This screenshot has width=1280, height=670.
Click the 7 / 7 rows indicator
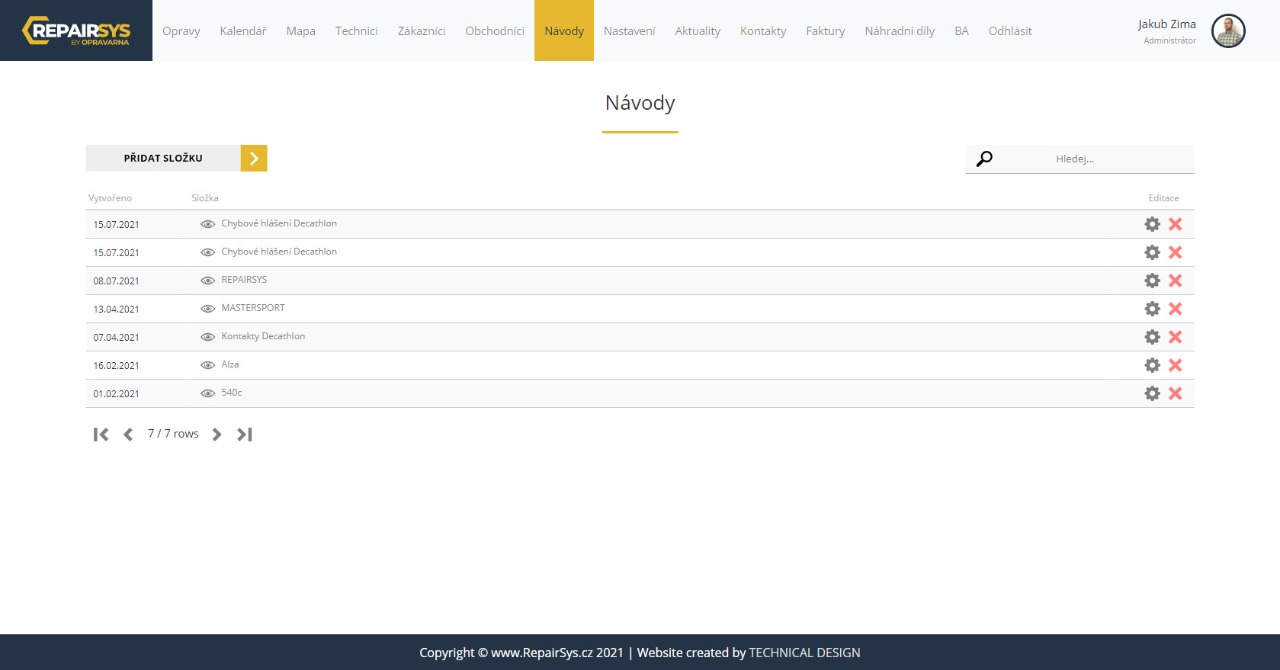pyautogui.click(x=173, y=434)
